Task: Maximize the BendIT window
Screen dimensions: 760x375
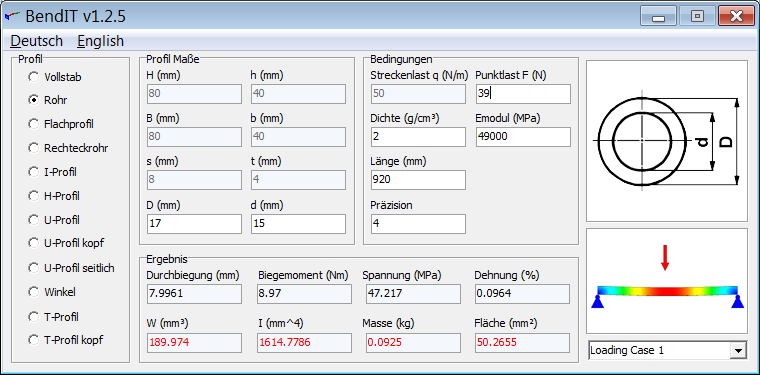Action: [x=697, y=16]
